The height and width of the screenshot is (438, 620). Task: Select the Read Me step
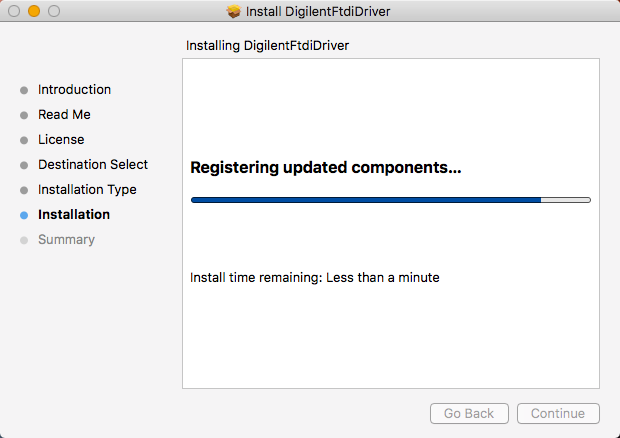tap(64, 115)
